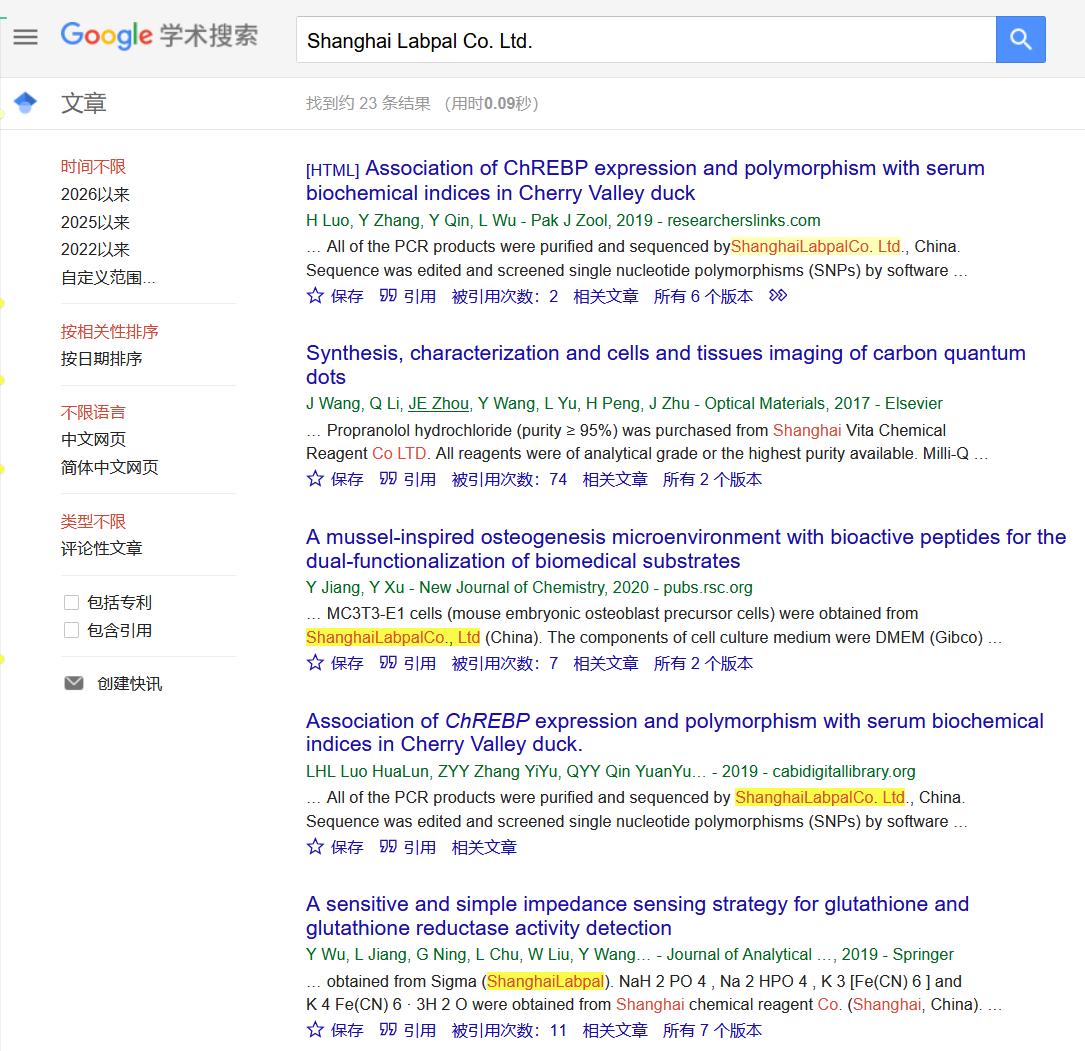Open the 自定义范围 custom range option

[108, 277]
